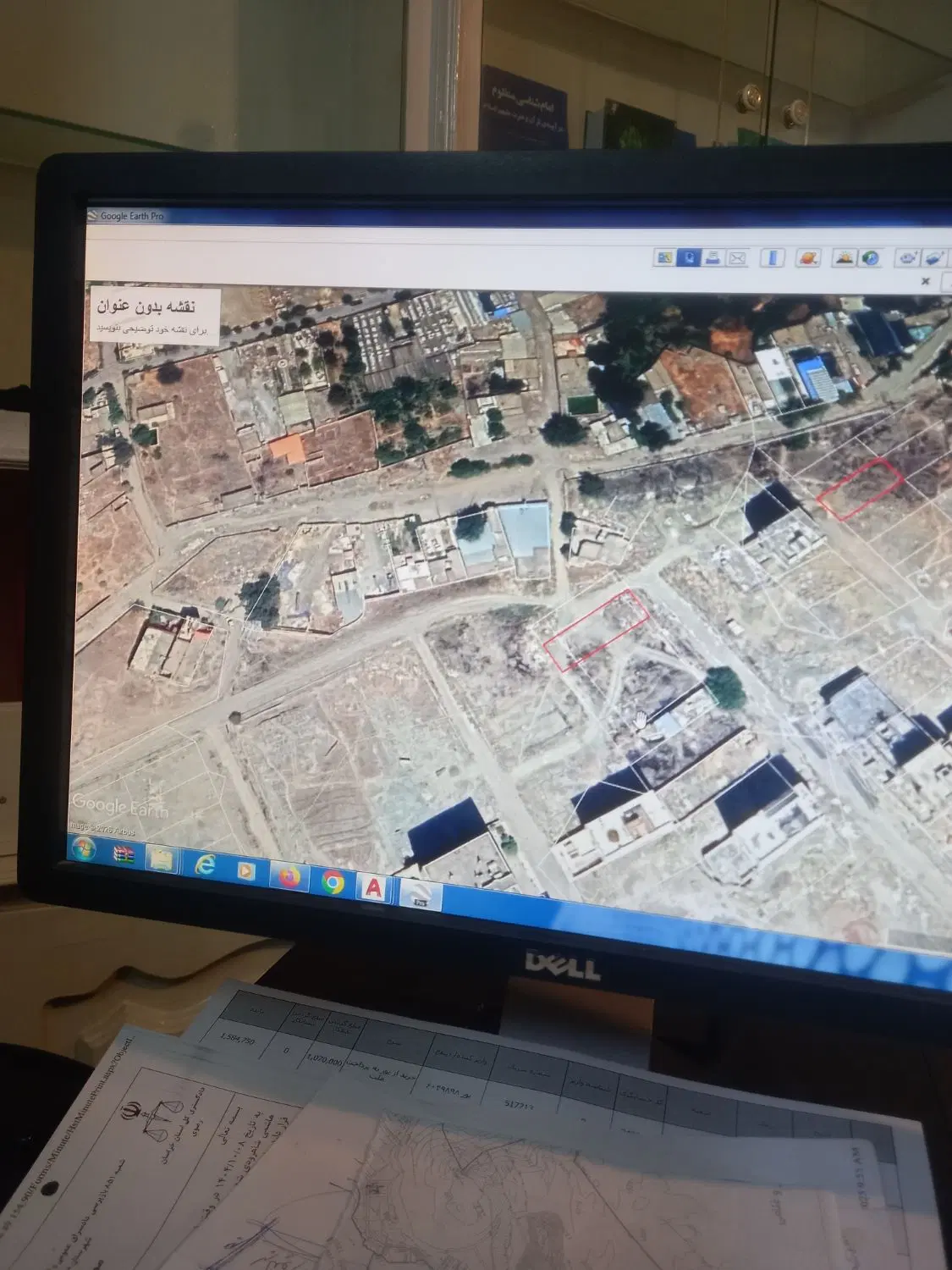The width and height of the screenshot is (952, 1270).
Task: Switch to Firefox in the taskbar
Action: (x=288, y=876)
